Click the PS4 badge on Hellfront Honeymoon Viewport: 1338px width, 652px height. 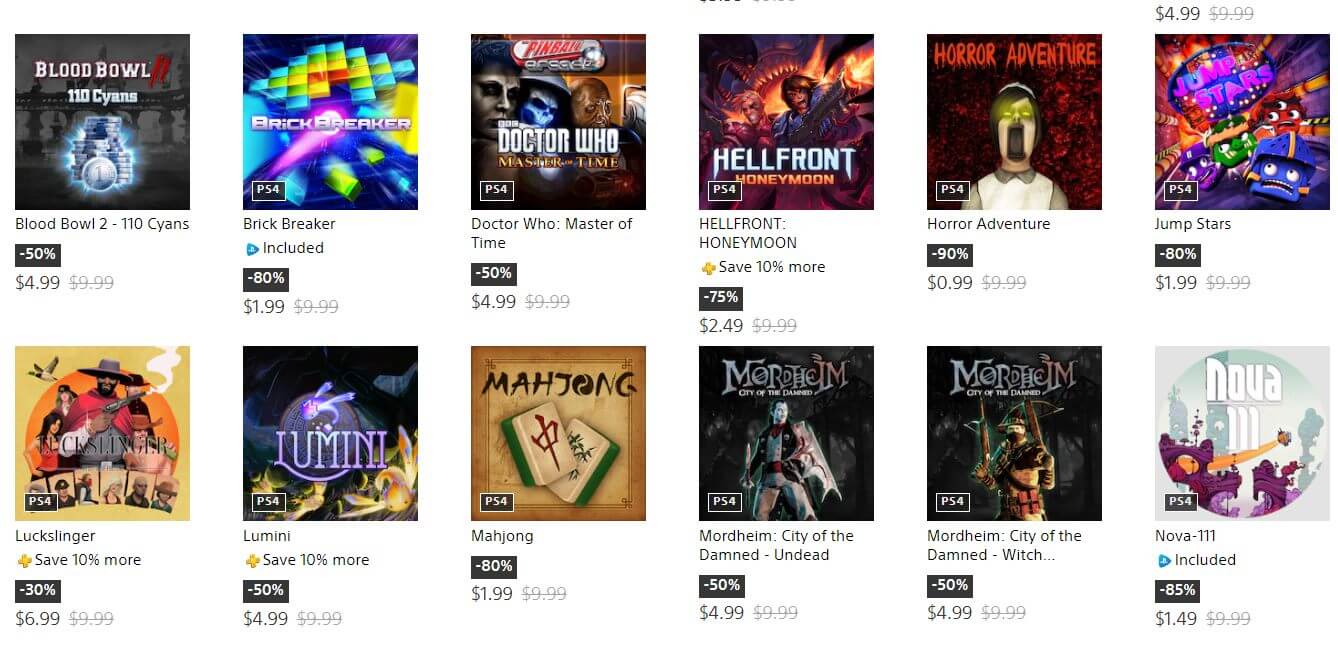pyautogui.click(x=724, y=189)
